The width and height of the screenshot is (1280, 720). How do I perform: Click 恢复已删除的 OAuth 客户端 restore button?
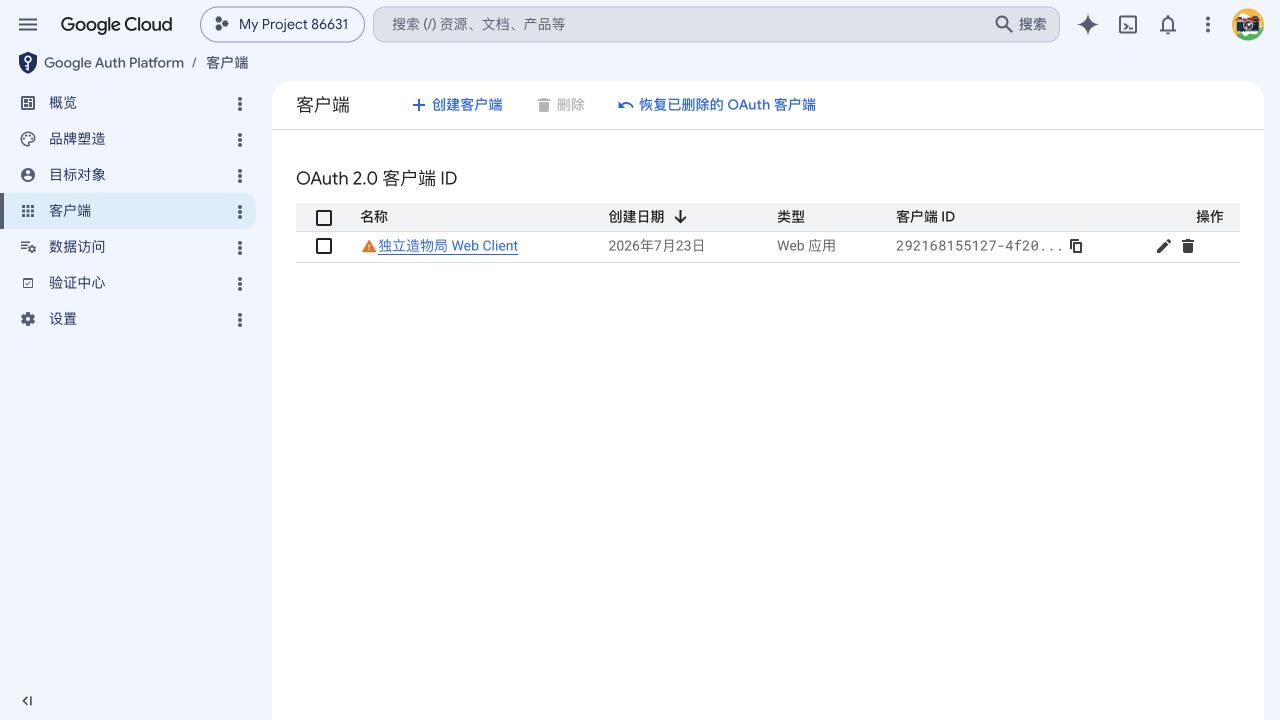tap(717, 105)
